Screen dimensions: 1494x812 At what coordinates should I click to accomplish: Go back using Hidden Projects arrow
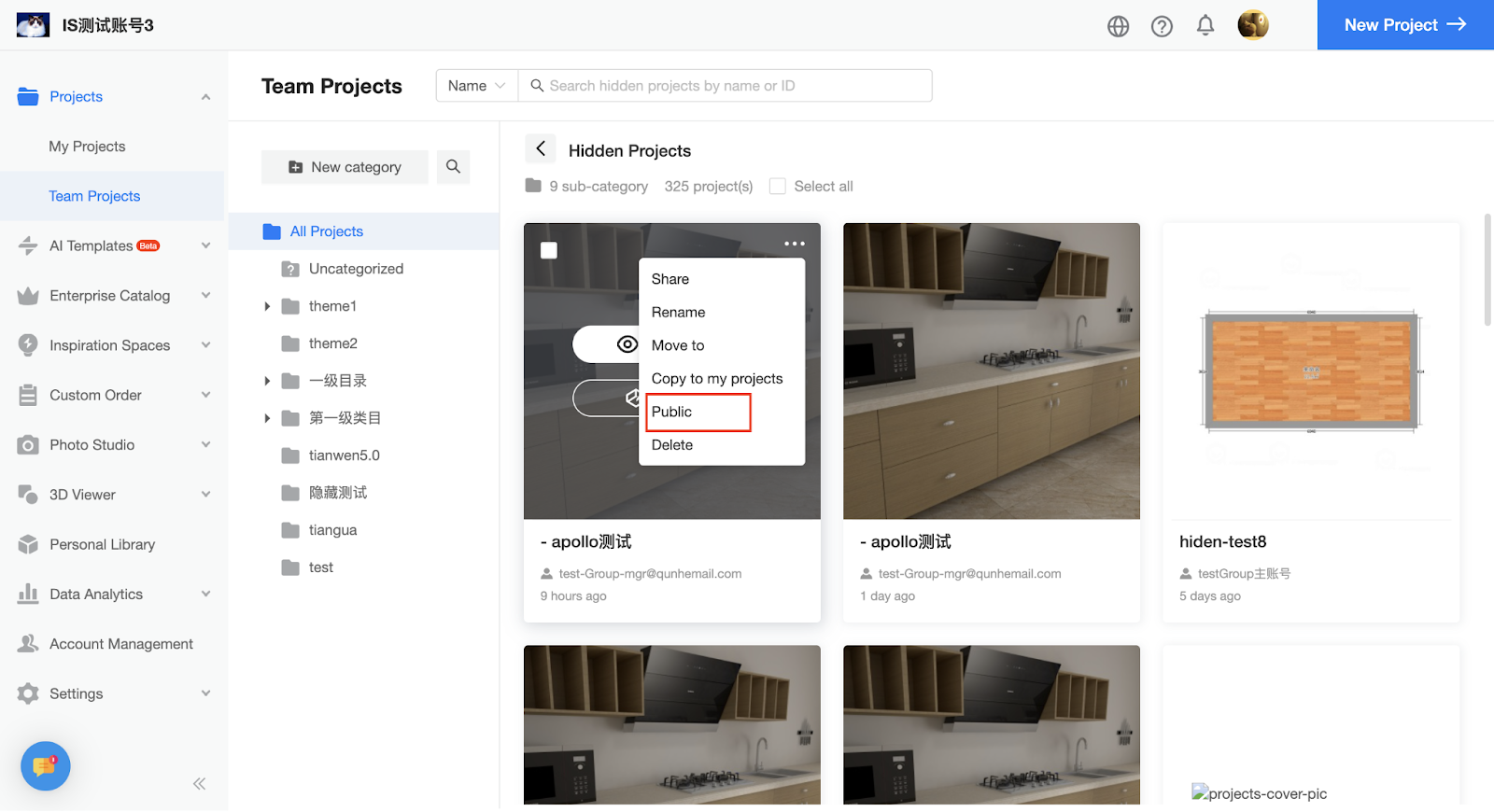pyautogui.click(x=541, y=149)
